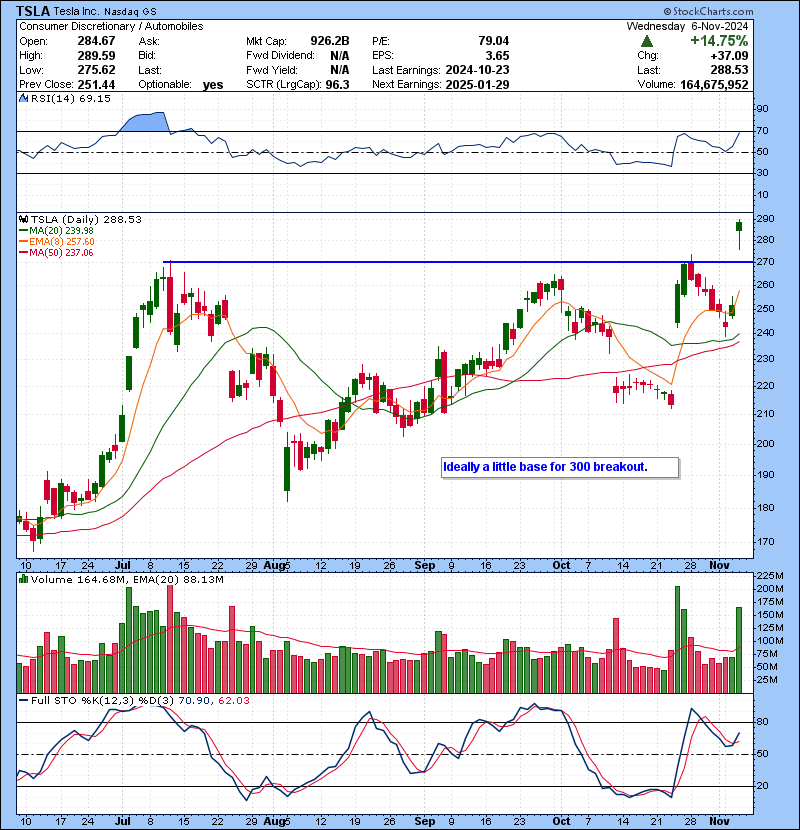Image resolution: width=800 pixels, height=830 pixels.
Task: Click the +14.75% percent change value
Action: coord(719,41)
